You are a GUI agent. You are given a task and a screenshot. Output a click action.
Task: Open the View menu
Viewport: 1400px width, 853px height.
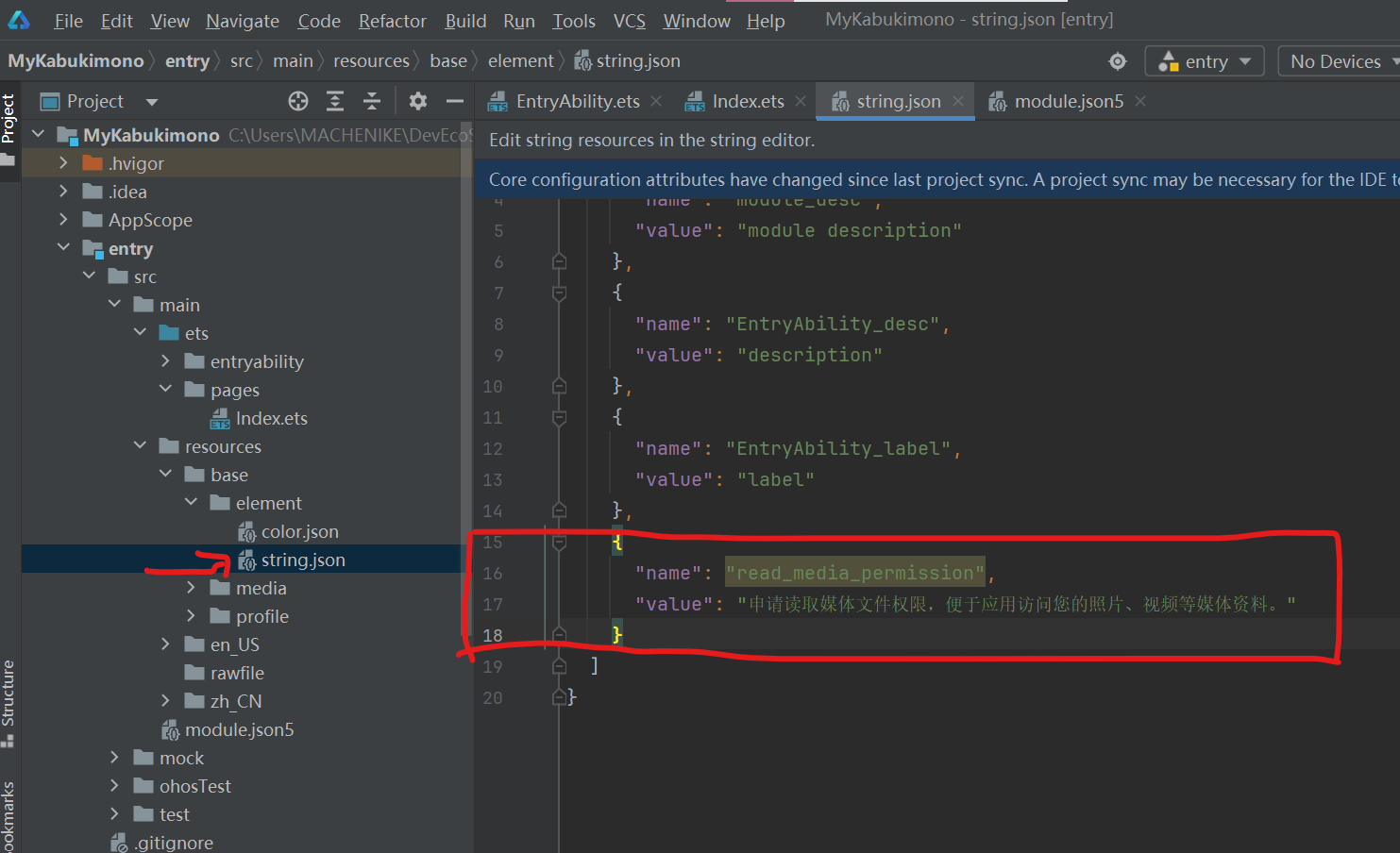(170, 21)
